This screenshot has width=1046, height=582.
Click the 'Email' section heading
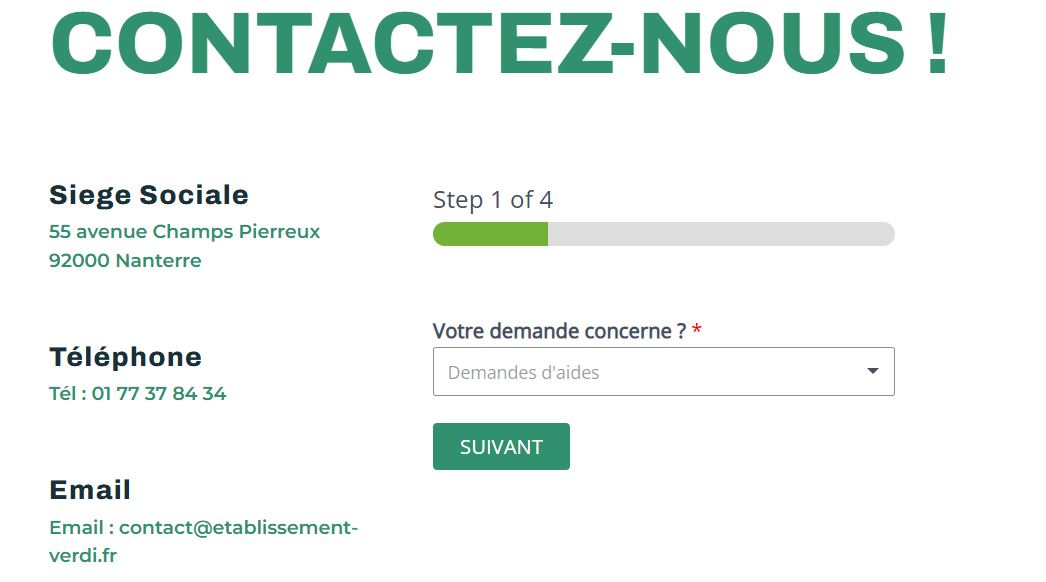pyautogui.click(x=90, y=490)
